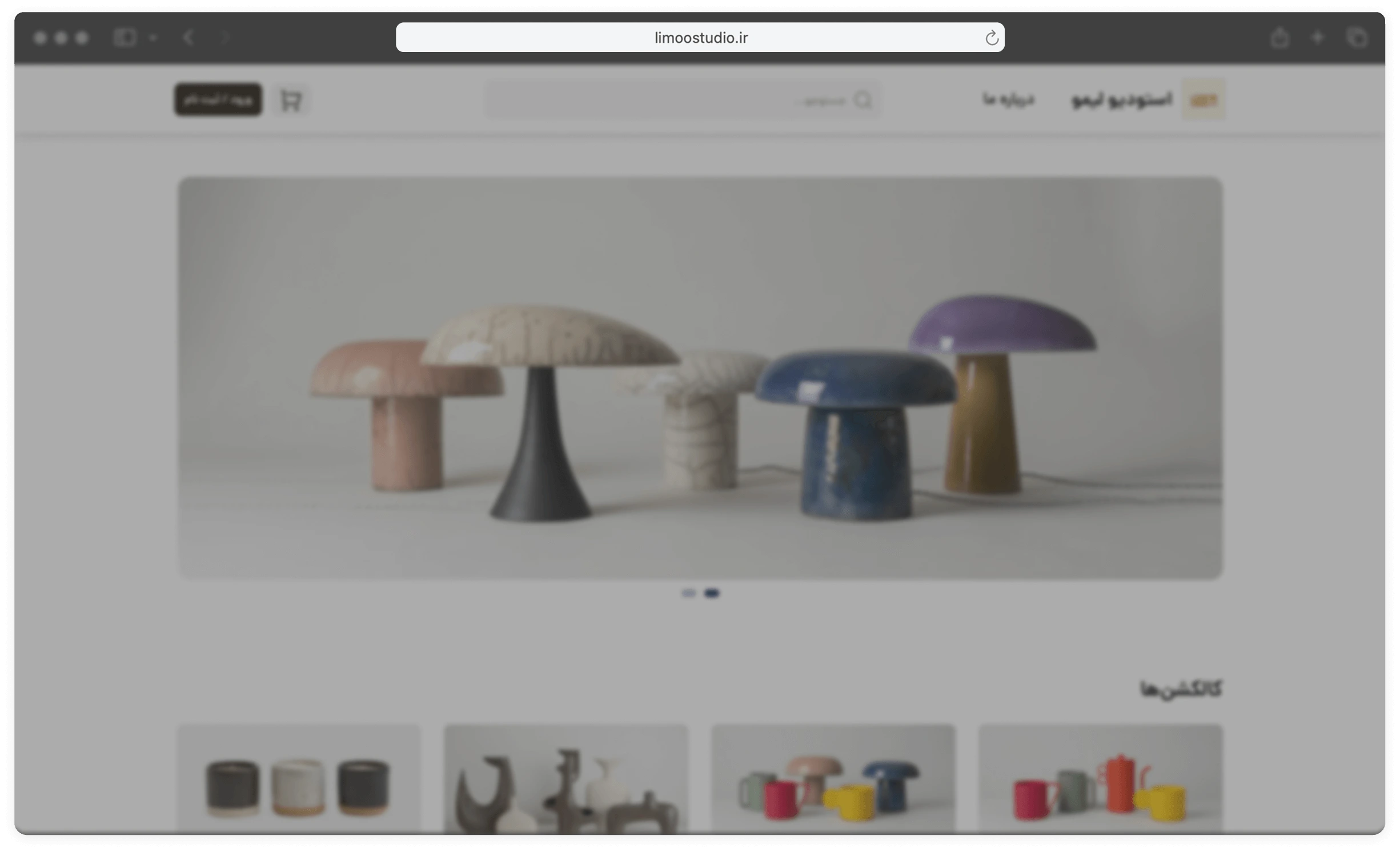Open the درباره ما menu link
Image resolution: width=1400 pixels, height=852 pixels.
click(1008, 99)
